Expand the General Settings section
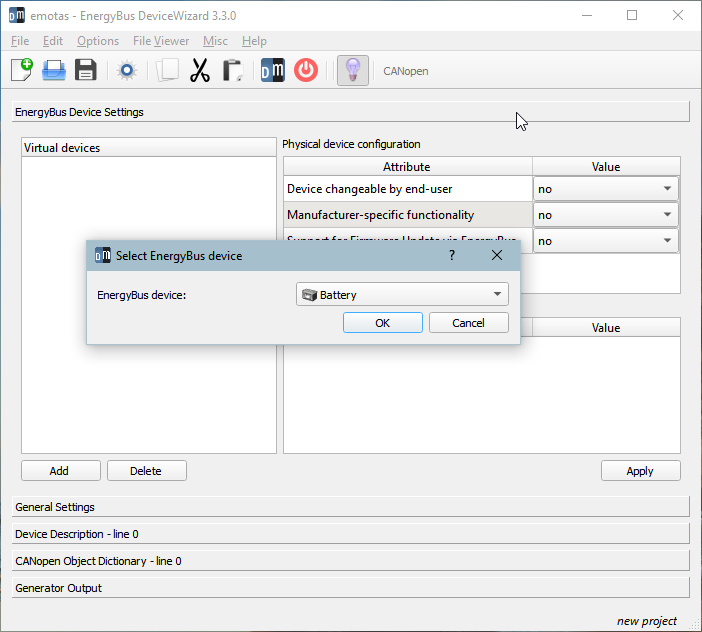This screenshot has width=702, height=632. 350,507
